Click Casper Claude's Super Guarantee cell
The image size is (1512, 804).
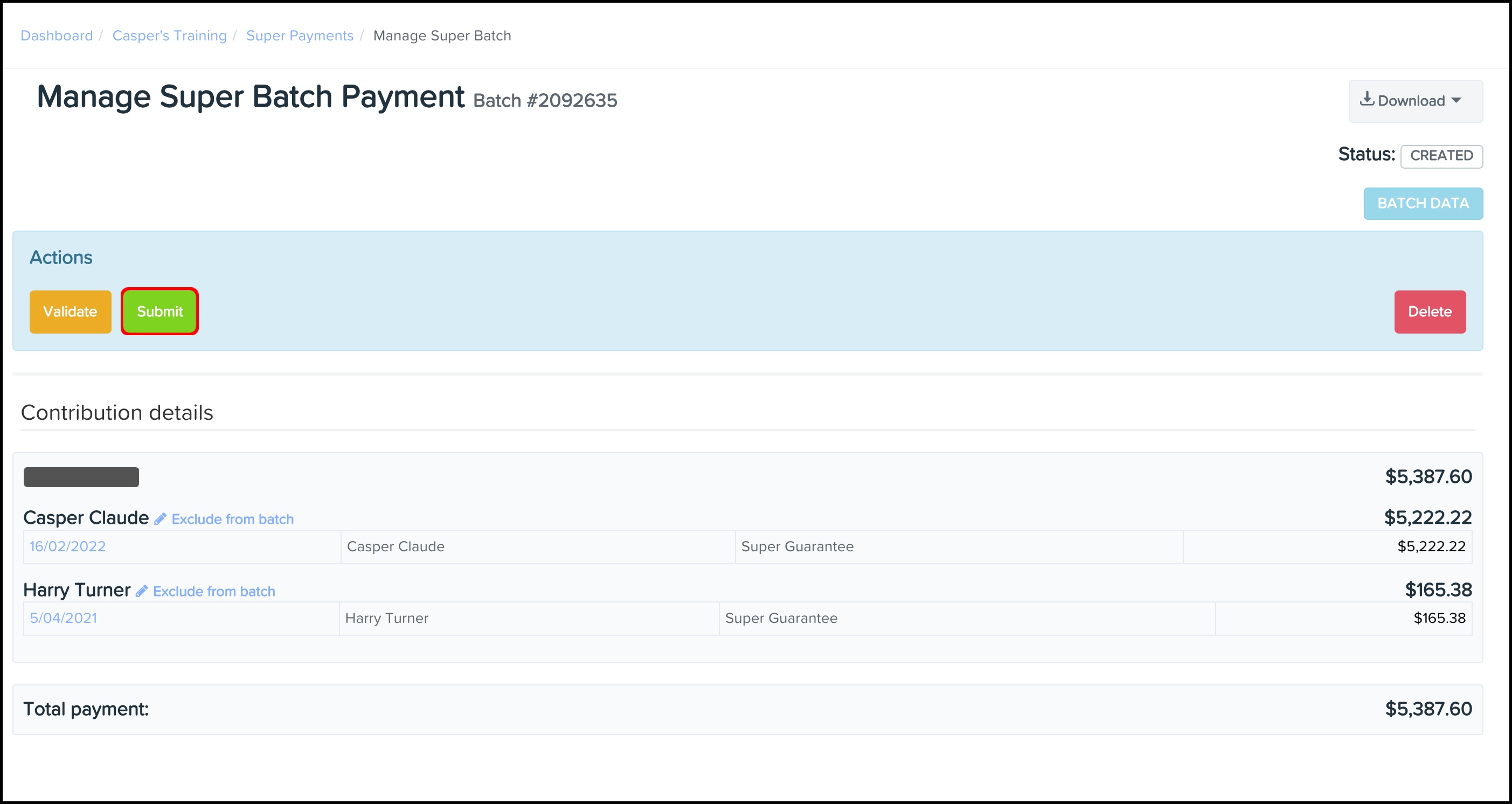click(x=797, y=546)
